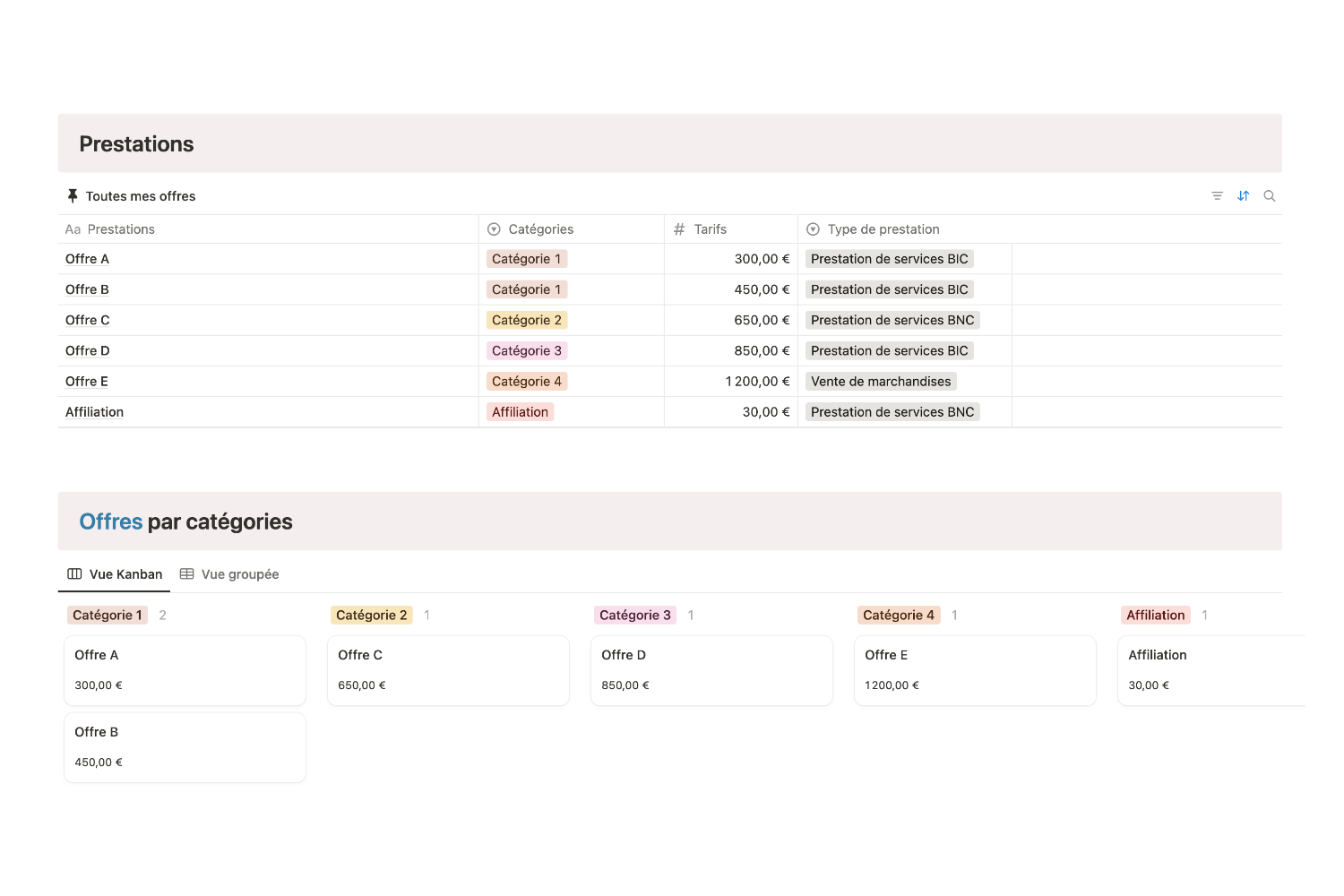Screen dimensions: 1344x896
Task: Open the Offre C row in the table
Action: pos(88,320)
